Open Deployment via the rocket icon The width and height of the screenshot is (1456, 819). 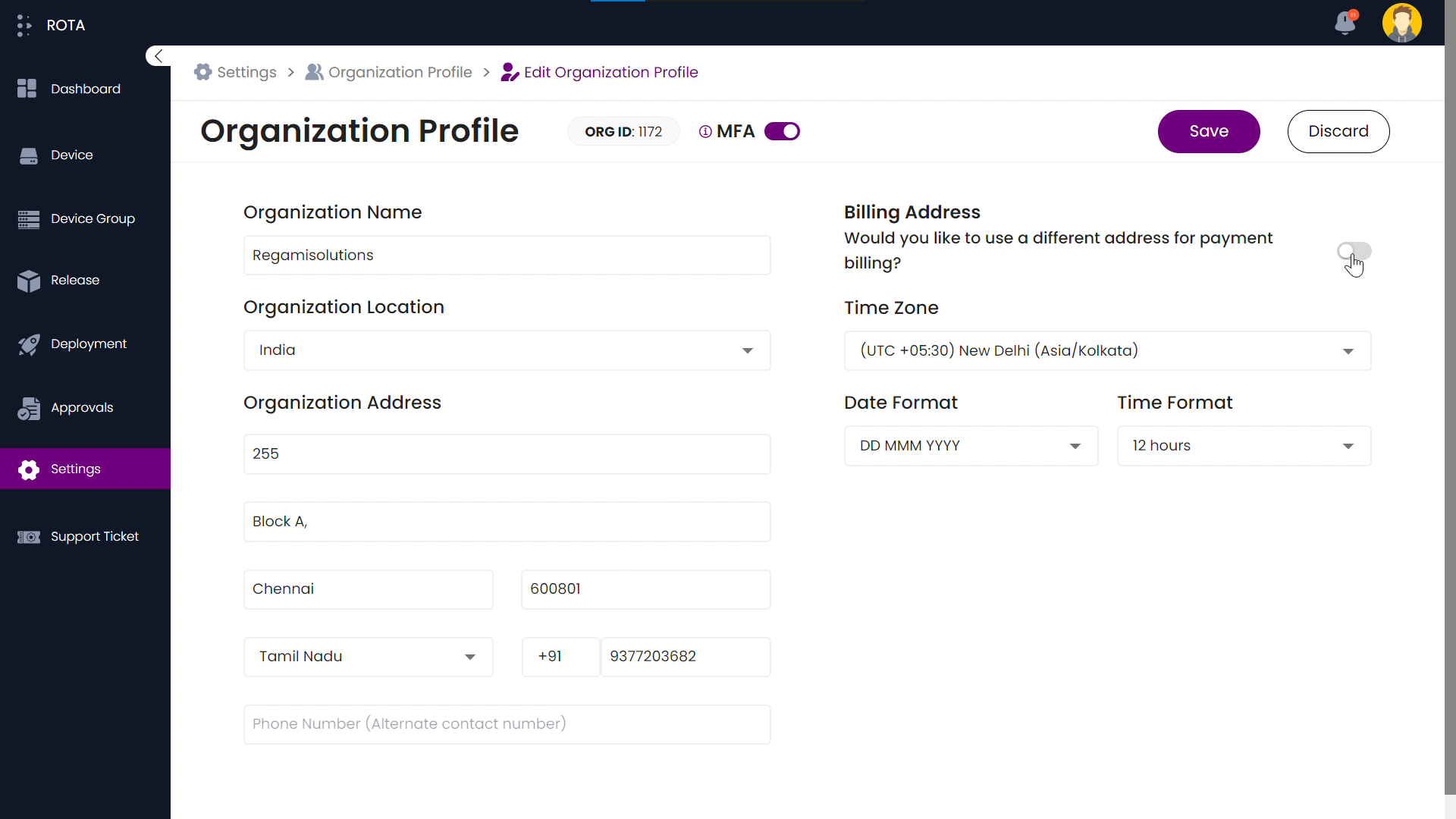[x=29, y=344]
